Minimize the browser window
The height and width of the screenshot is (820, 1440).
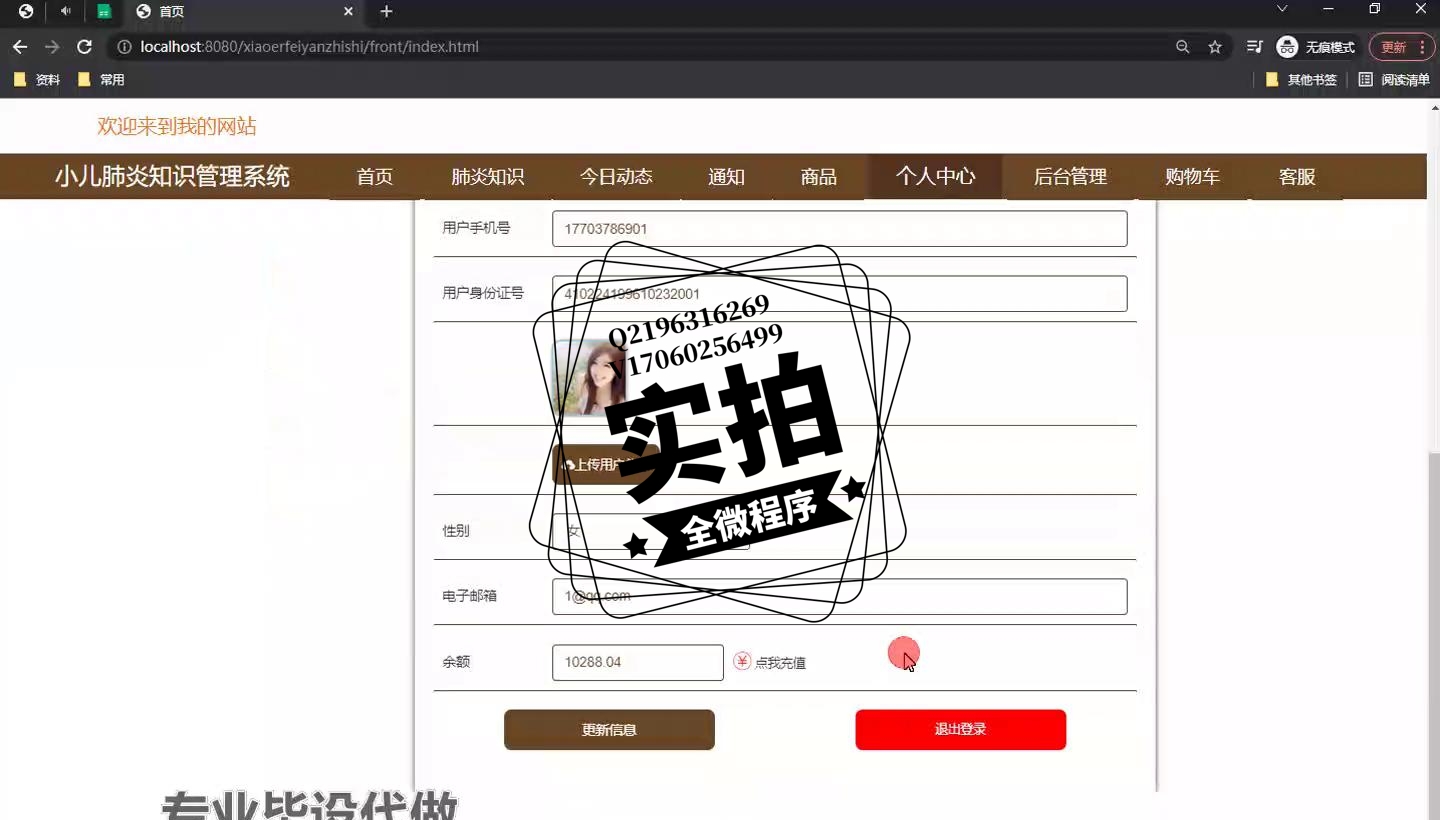1328,9
